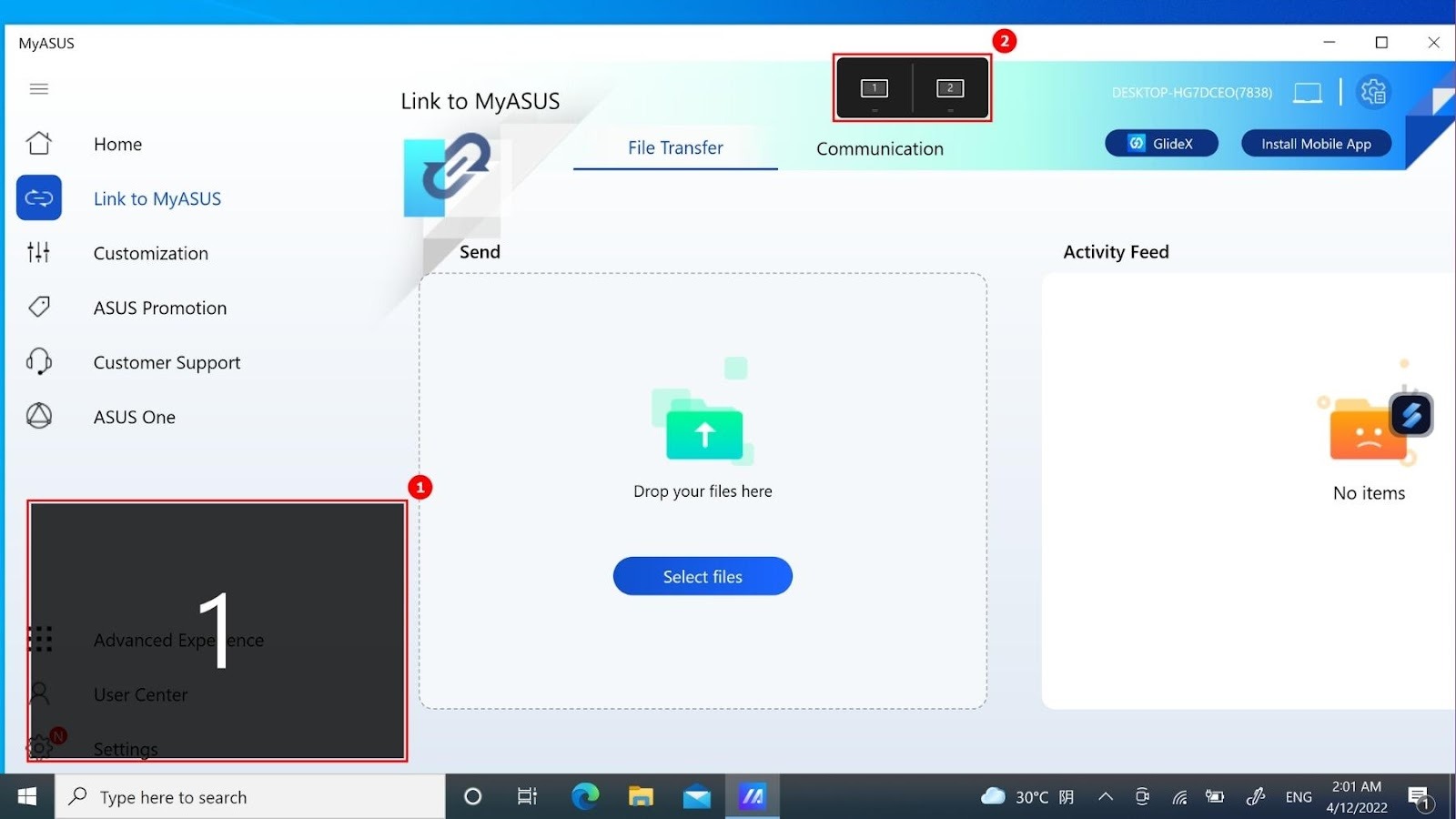Open the hamburger navigation menu
Viewport: 1456px width, 819px height.
click(39, 89)
